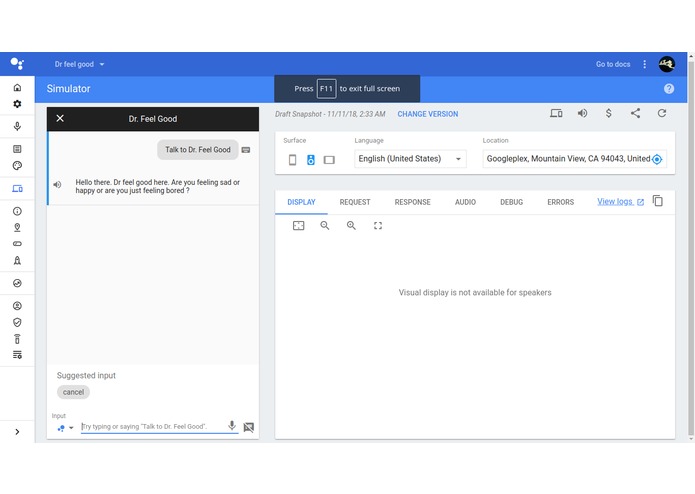Open the analytics icon in sidebar
Image resolution: width=695 pixels, height=494 pixels.
17,283
